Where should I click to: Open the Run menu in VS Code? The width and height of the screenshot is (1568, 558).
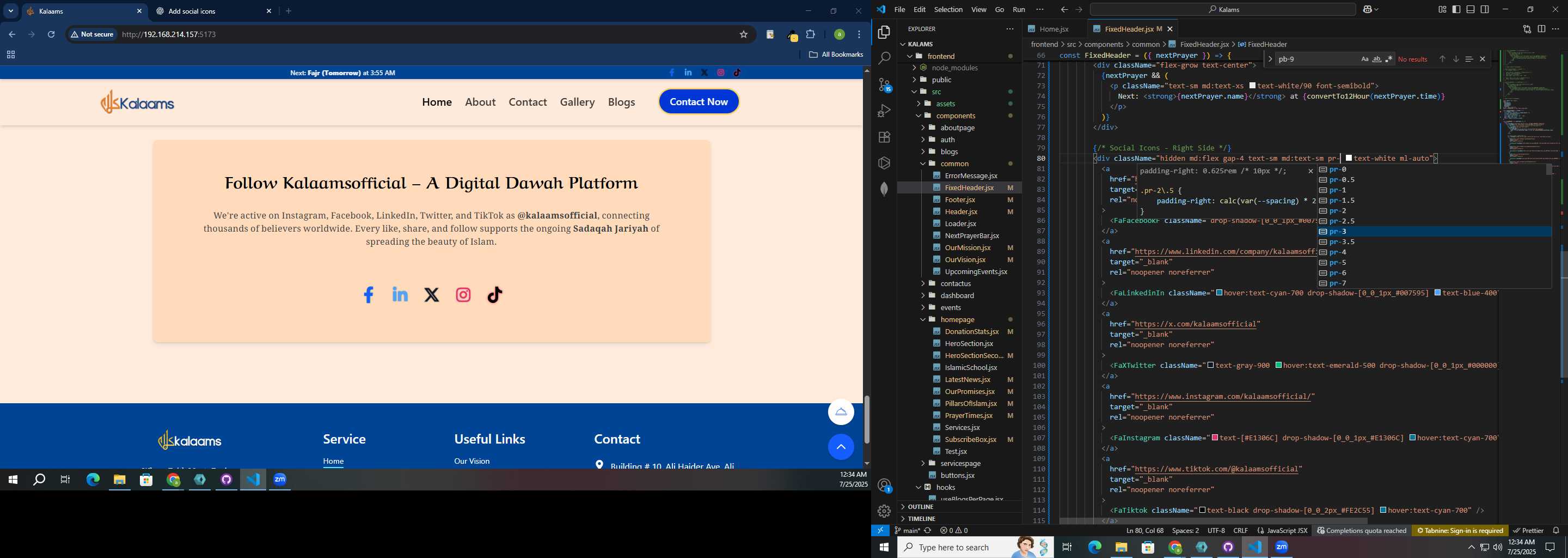[1019, 9]
